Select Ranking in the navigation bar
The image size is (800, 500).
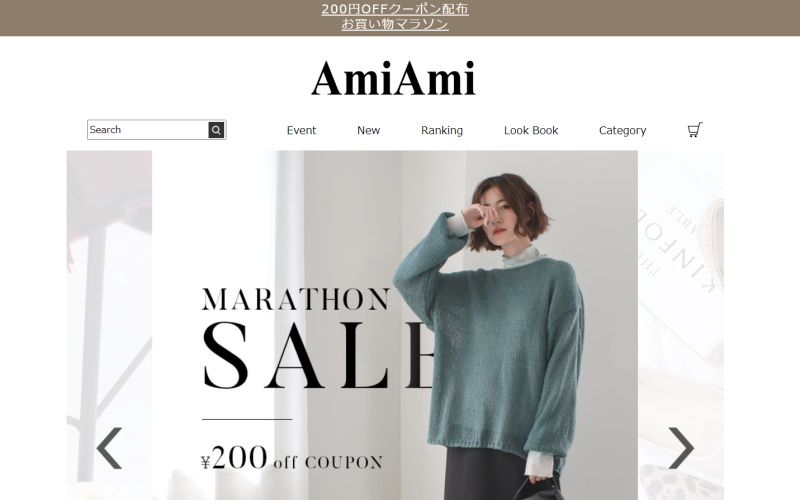pyautogui.click(x=442, y=131)
